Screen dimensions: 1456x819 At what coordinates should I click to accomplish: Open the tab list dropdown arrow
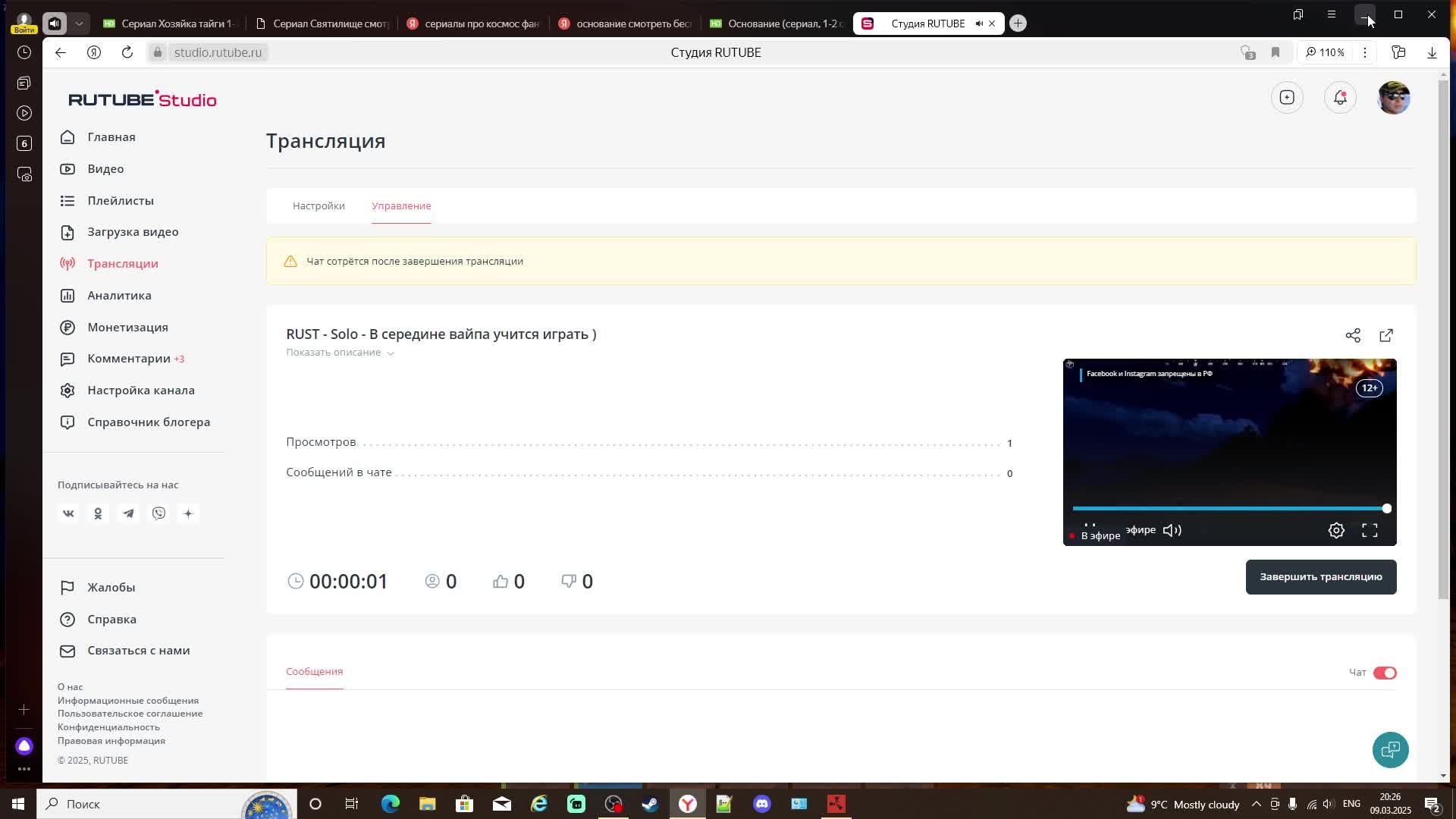pos(79,24)
